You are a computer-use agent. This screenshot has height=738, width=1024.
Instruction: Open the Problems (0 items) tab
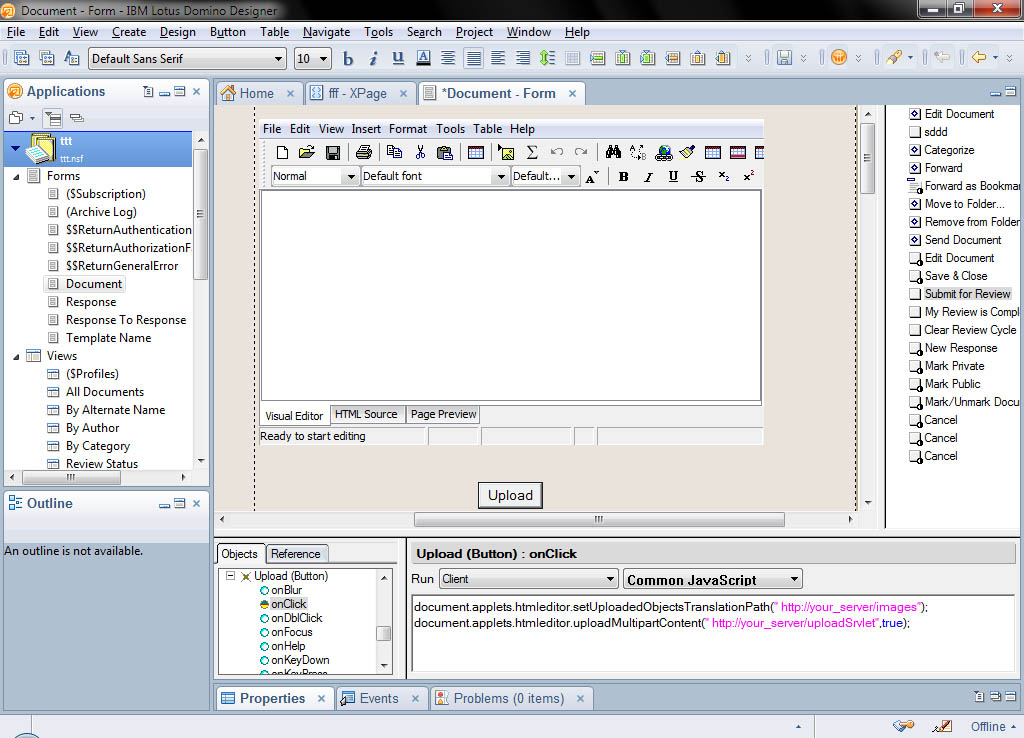click(509, 698)
